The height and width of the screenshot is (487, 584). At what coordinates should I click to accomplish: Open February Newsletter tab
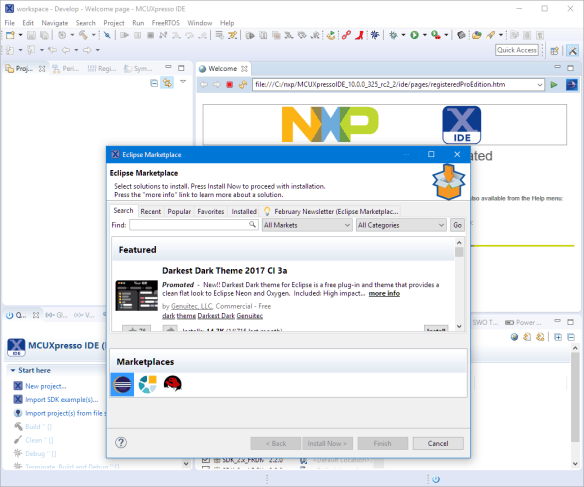point(331,211)
